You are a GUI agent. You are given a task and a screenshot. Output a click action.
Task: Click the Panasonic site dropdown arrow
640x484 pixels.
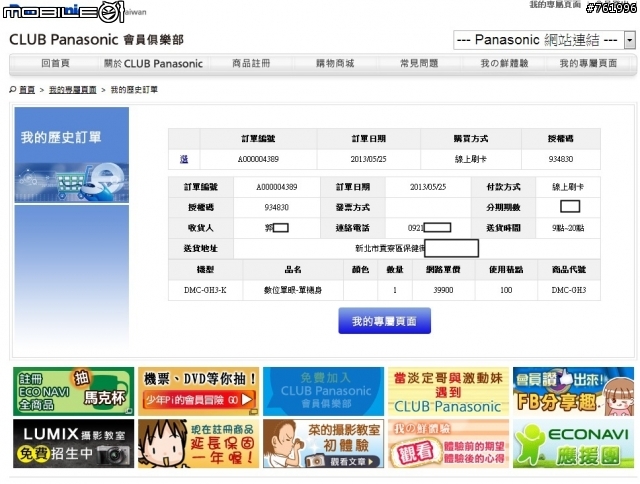(x=630, y=40)
